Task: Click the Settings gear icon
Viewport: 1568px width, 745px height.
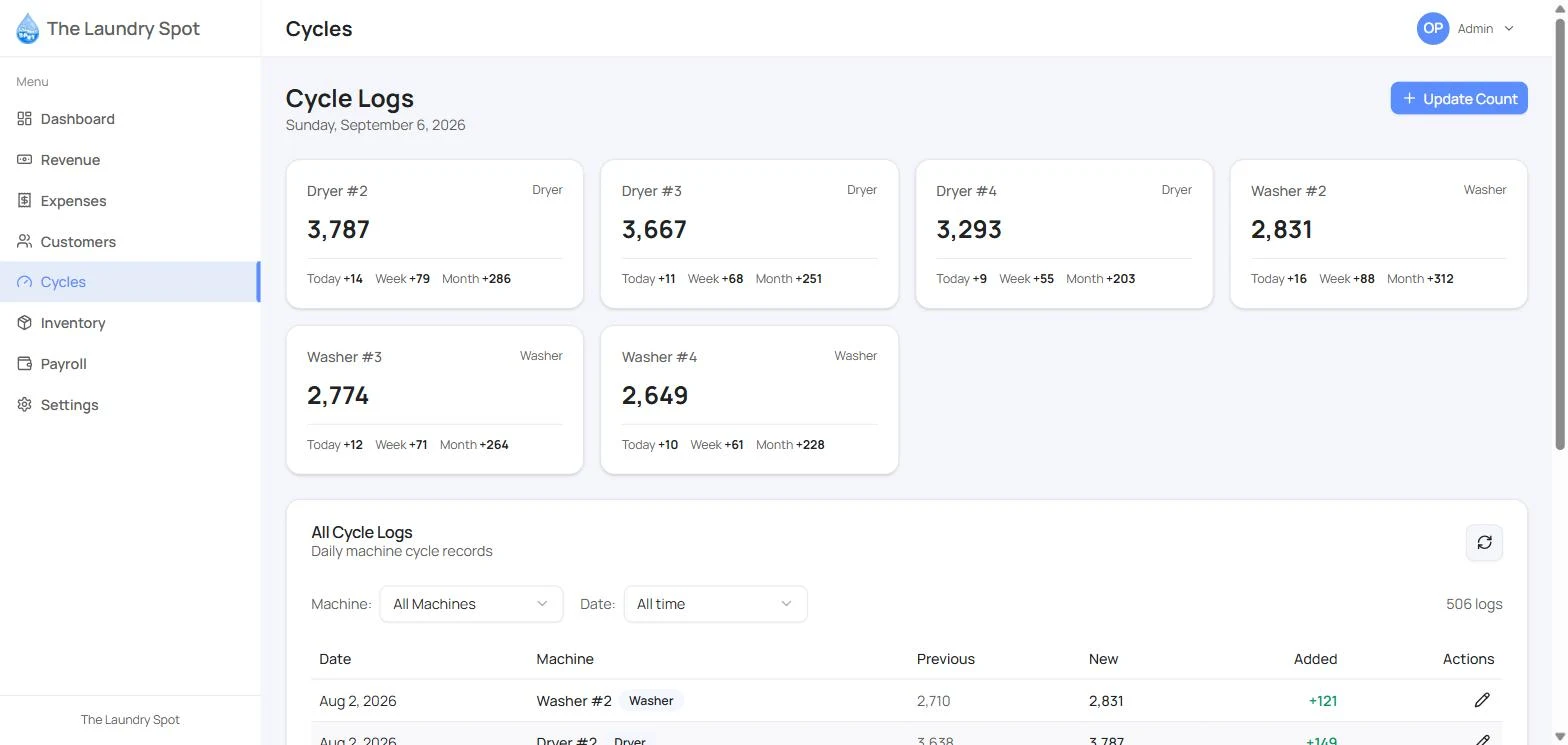Action: click(25, 405)
